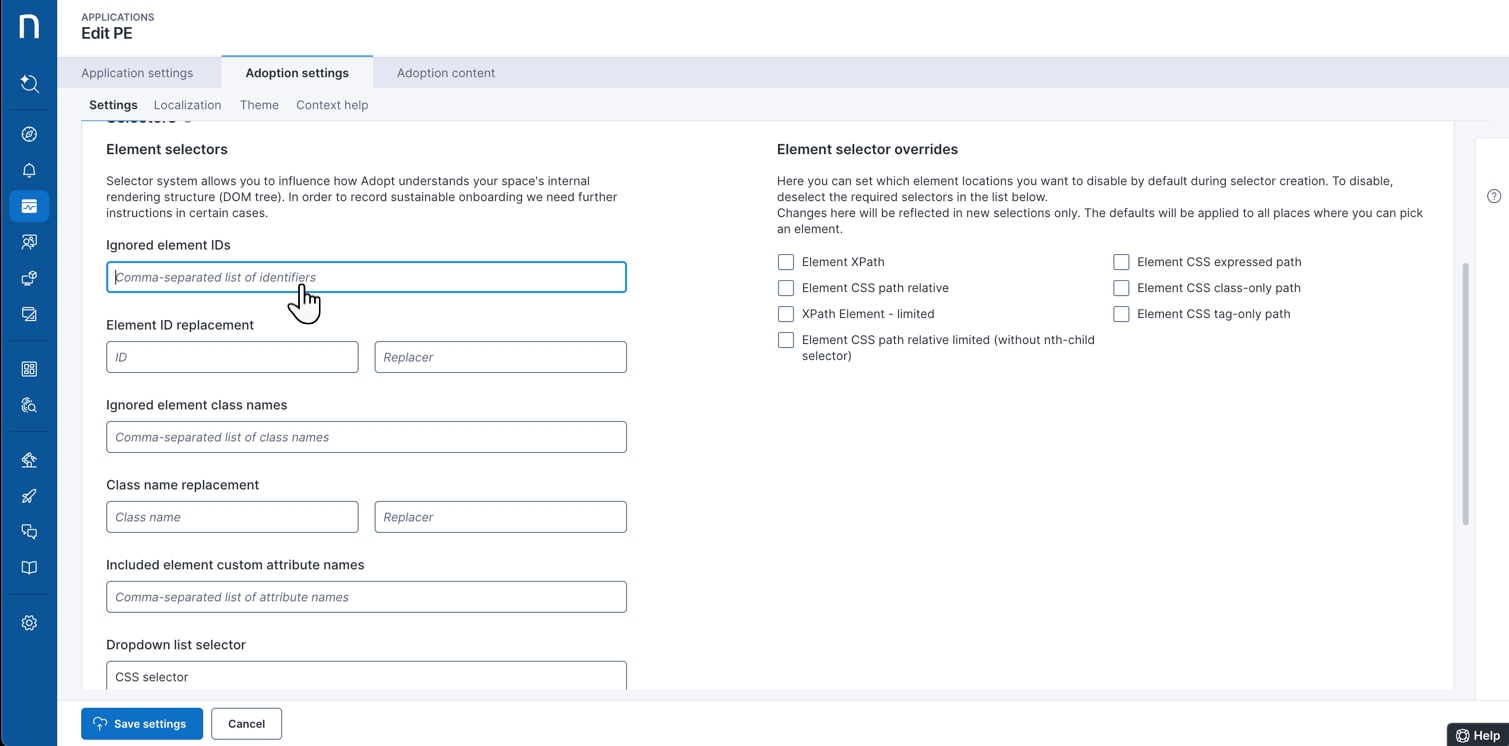Click the Cancel button
Image resolution: width=1509 pixels, height=746 pixels.
point(246,724)
